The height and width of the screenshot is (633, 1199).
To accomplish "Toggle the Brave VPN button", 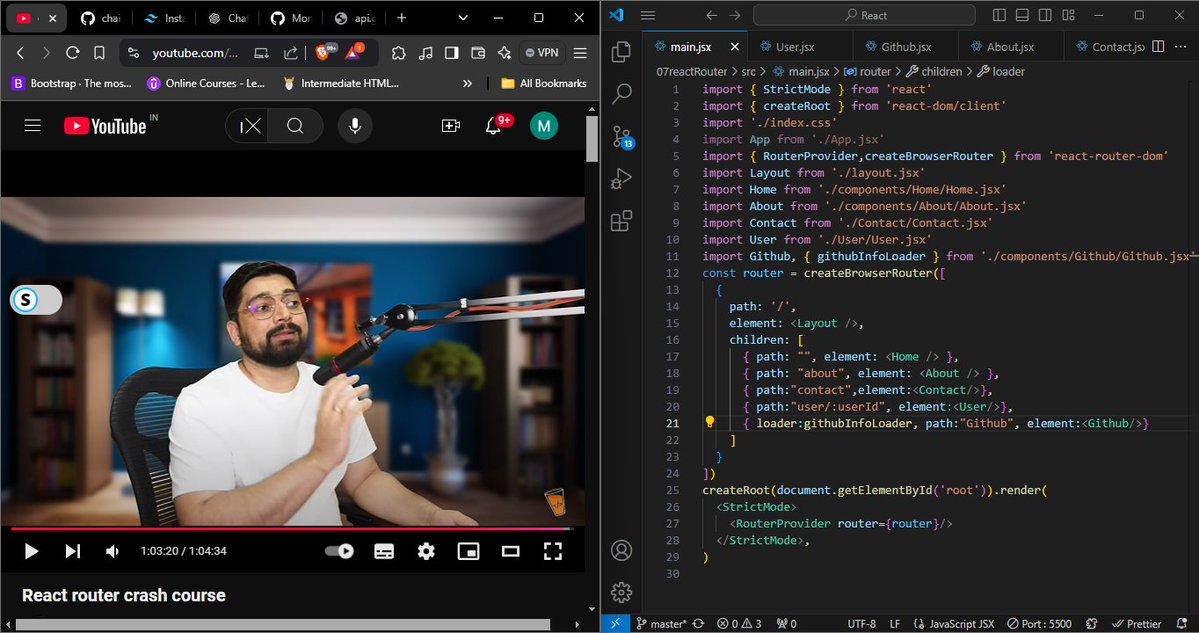I will [x=542, y=53].
